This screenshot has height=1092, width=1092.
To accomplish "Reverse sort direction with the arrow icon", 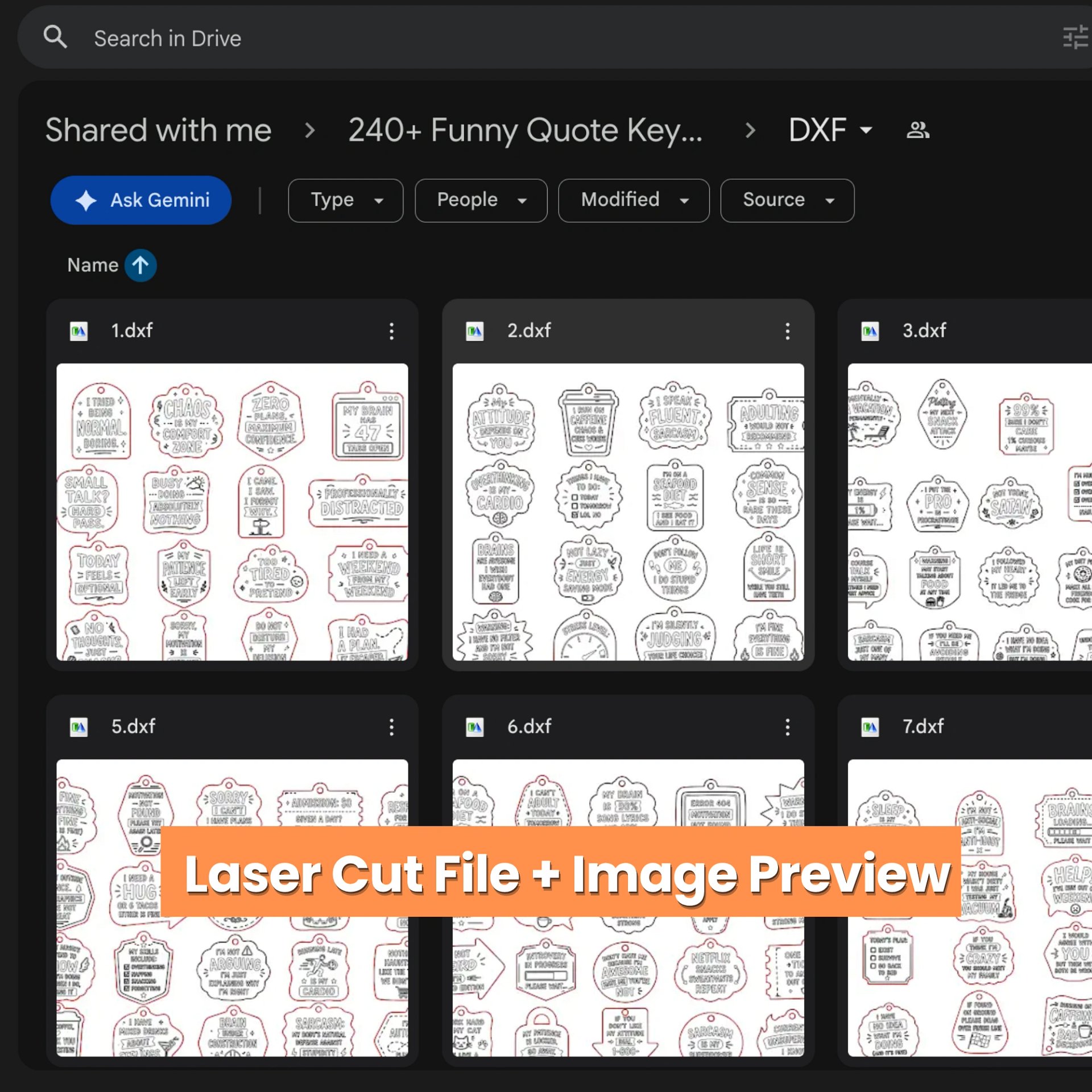I will 140,265.
